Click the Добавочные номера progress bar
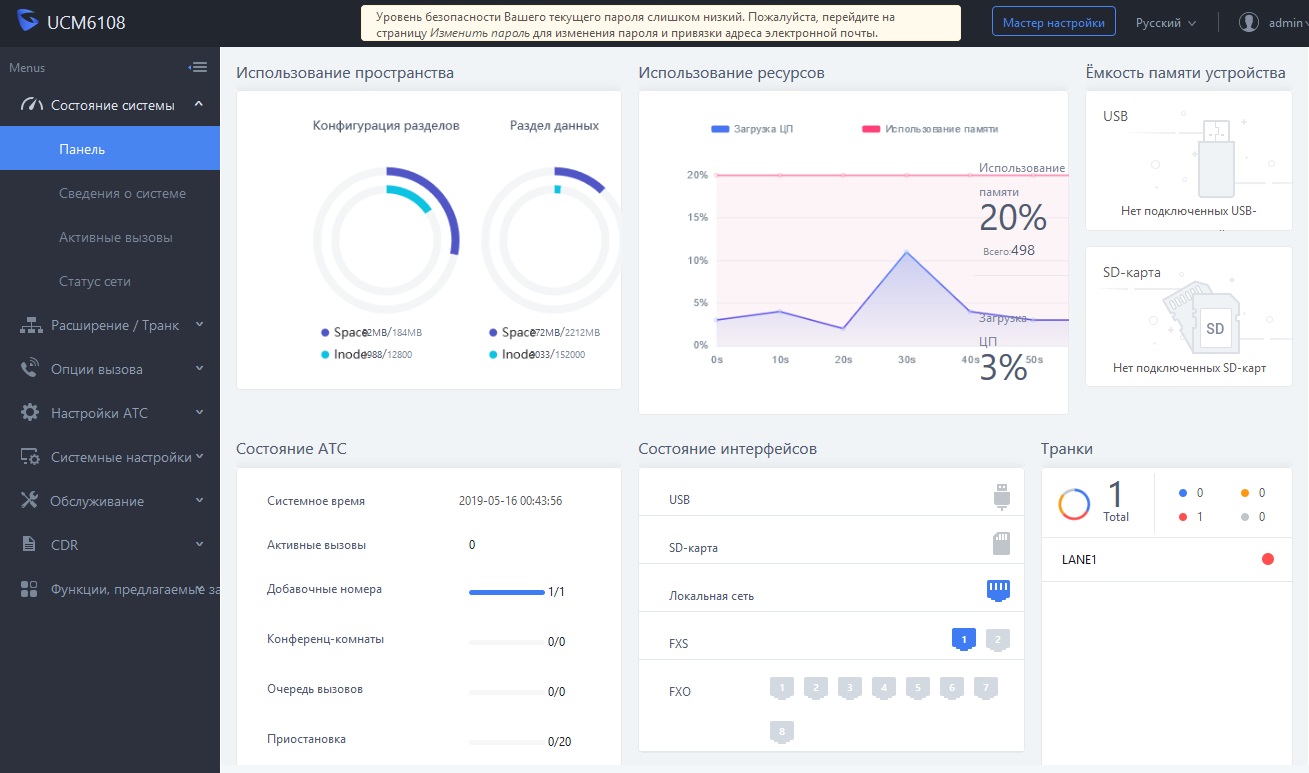 coord(506,592)
